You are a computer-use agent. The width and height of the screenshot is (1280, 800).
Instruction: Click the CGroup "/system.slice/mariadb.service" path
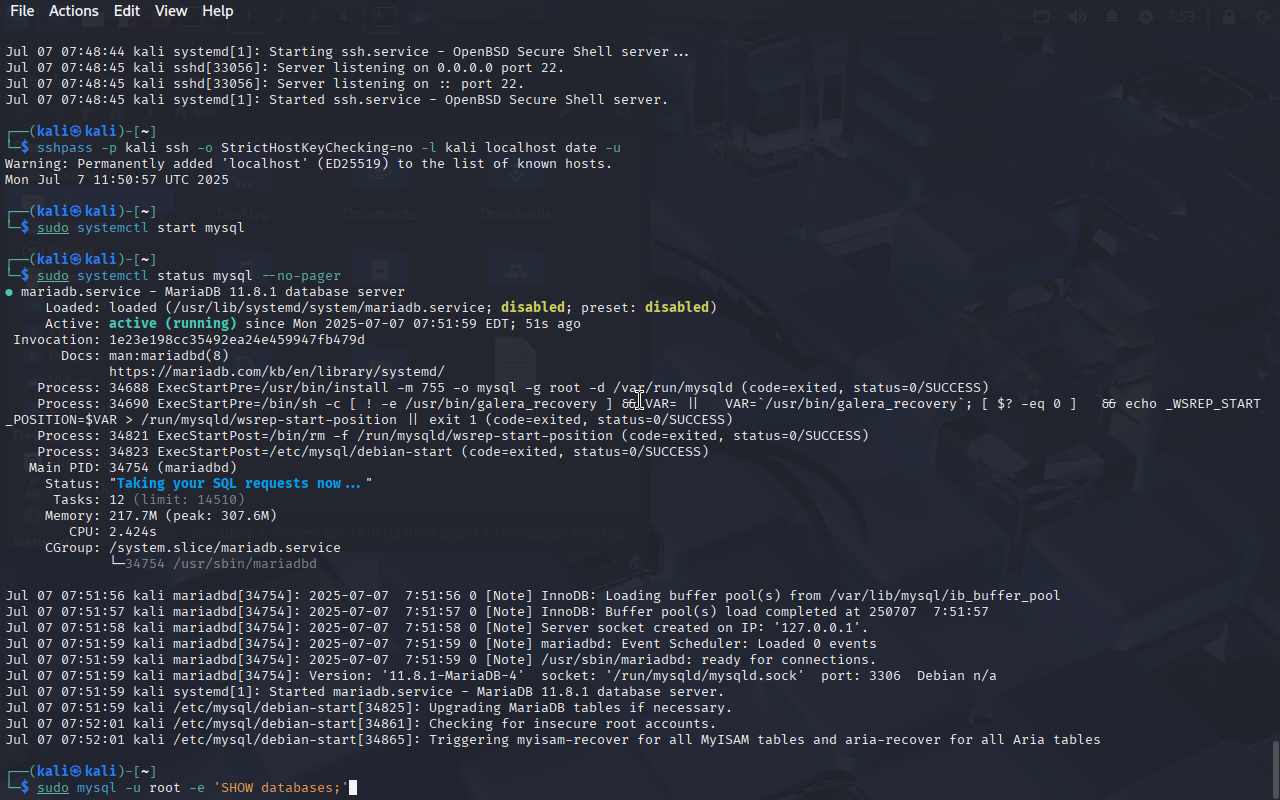(x=225, y=548)
